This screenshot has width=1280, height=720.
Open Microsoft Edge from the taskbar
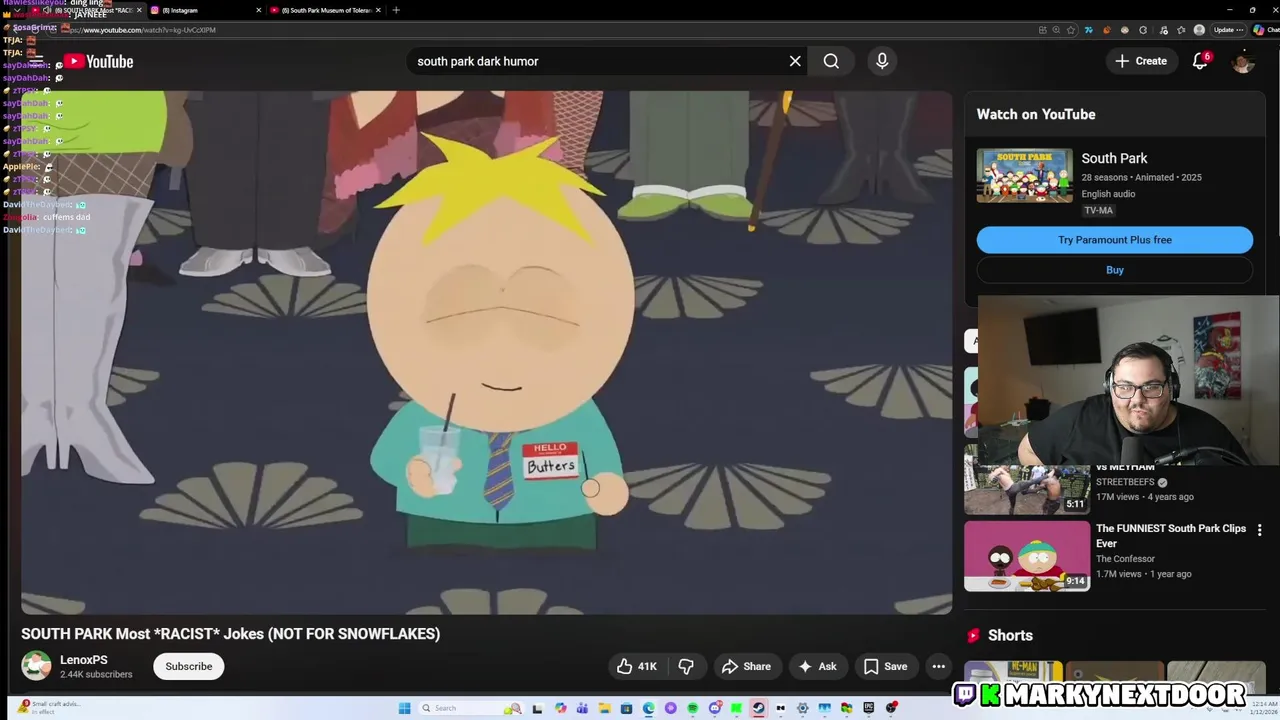[648, 708]
